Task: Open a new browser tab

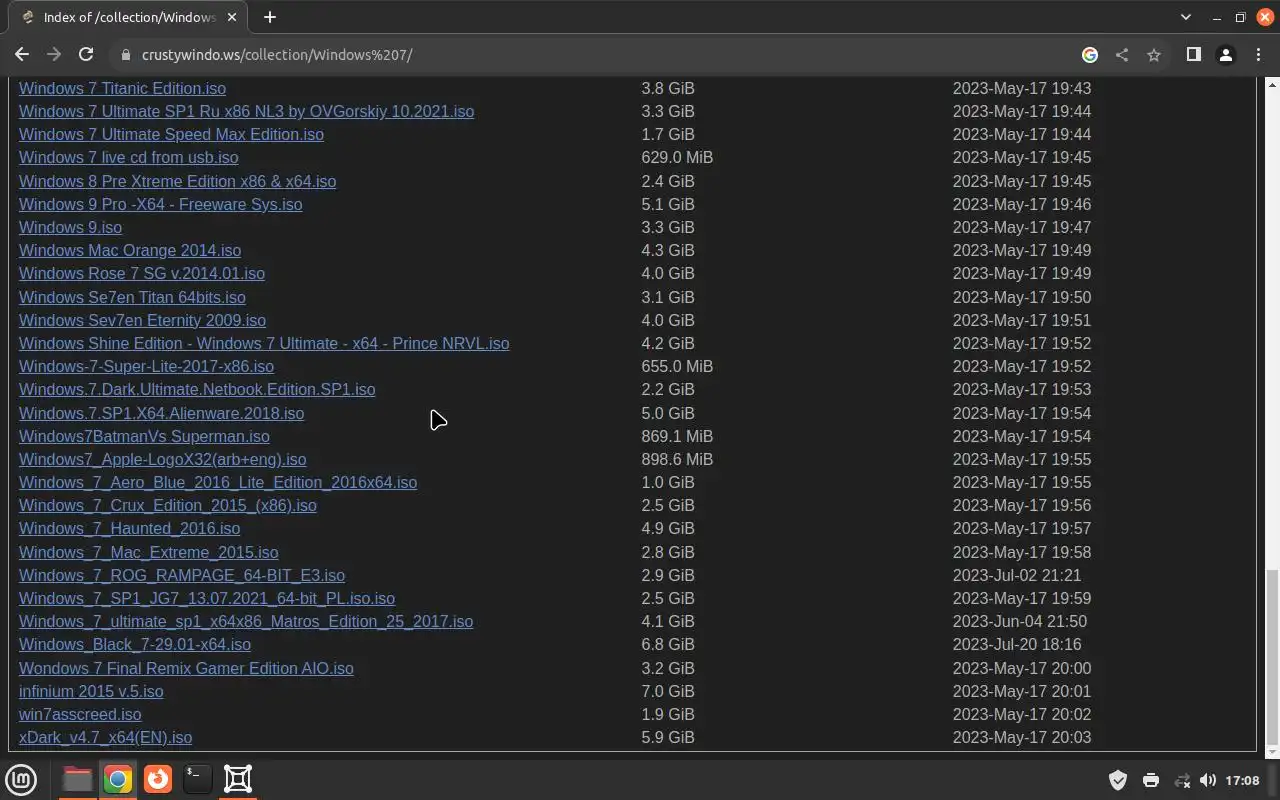Action: 270,17
